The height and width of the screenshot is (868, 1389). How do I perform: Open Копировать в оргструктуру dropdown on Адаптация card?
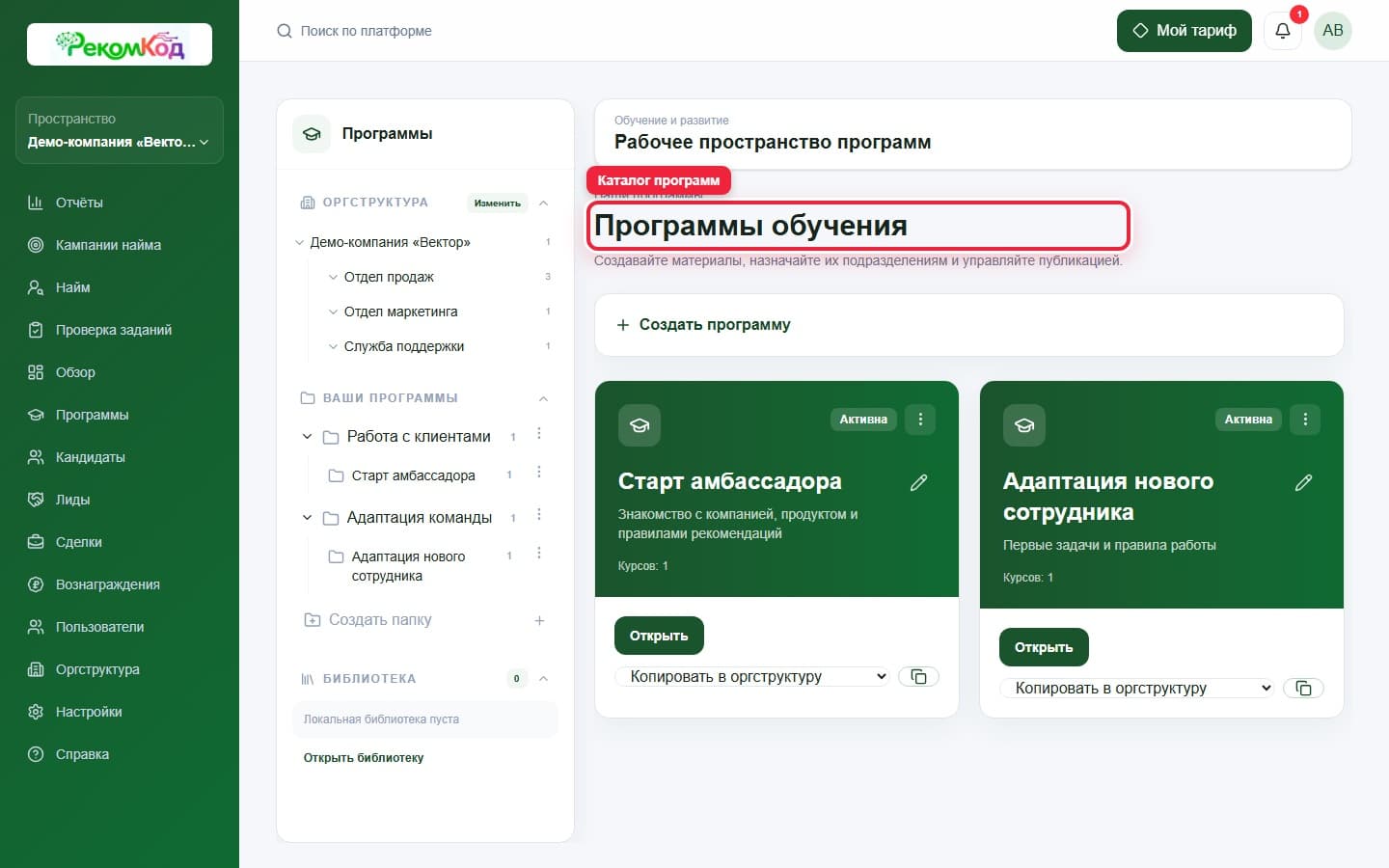(x=1137, y=689)
